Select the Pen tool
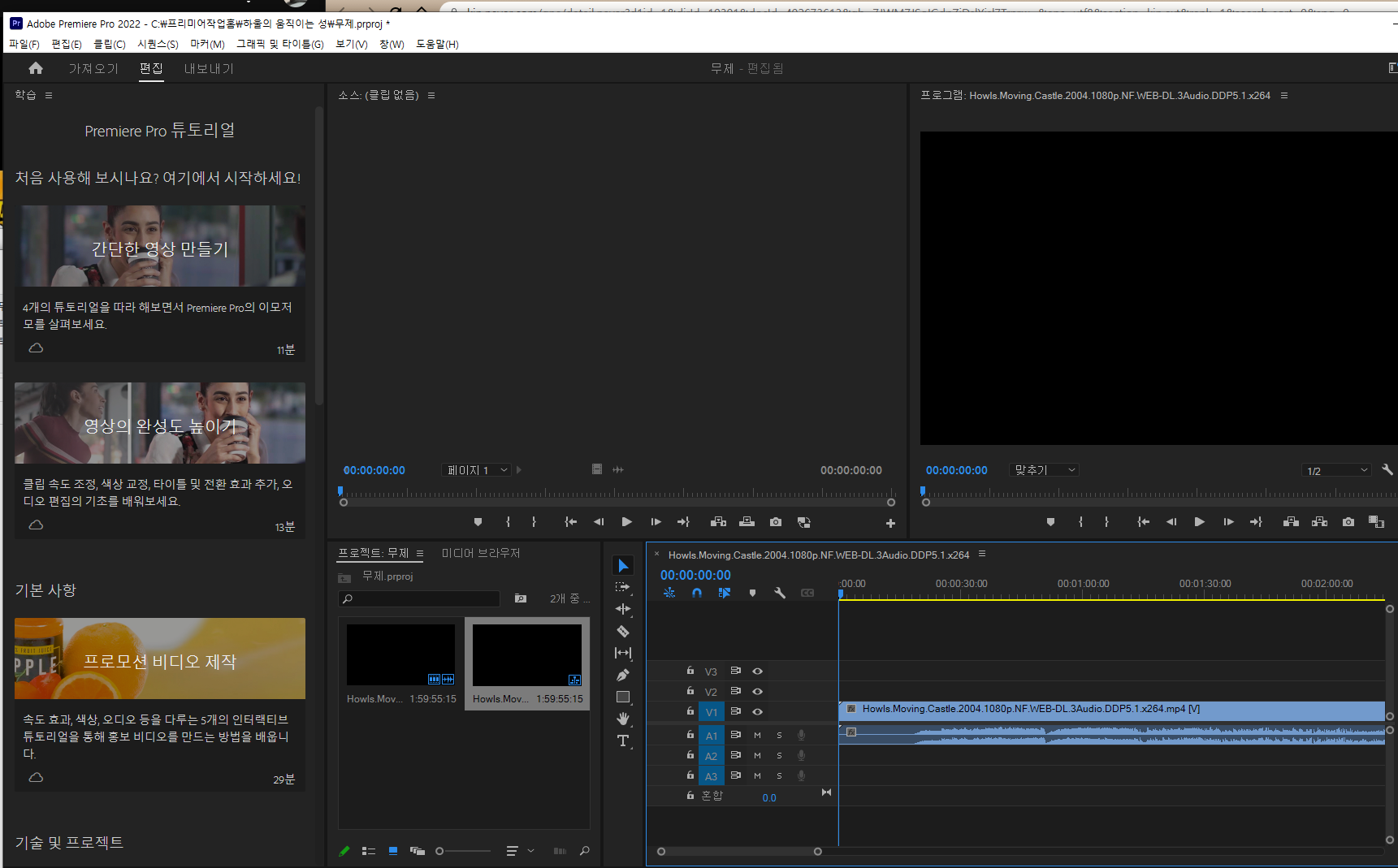This screenshot has width=1398, height=868. click(x=623, y=675)
